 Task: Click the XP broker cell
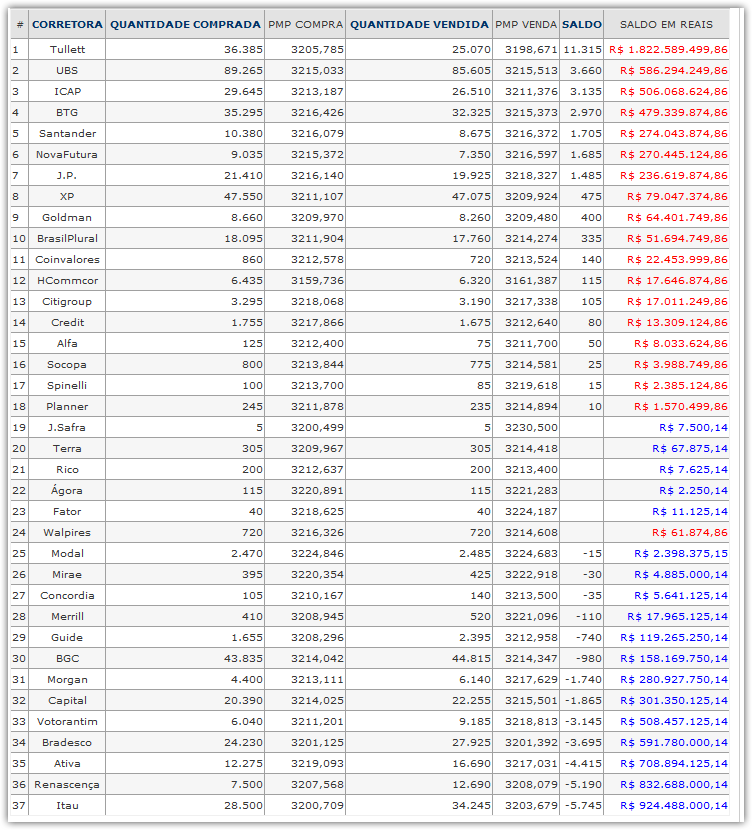67,196
